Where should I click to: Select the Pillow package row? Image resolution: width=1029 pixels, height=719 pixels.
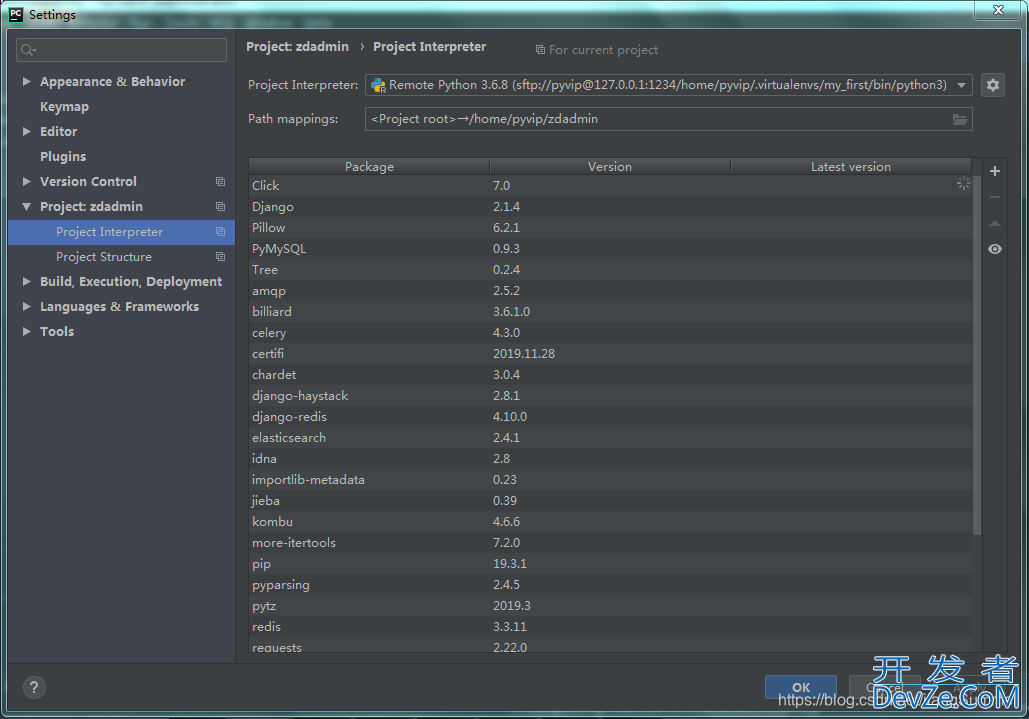tap(610, 228)
